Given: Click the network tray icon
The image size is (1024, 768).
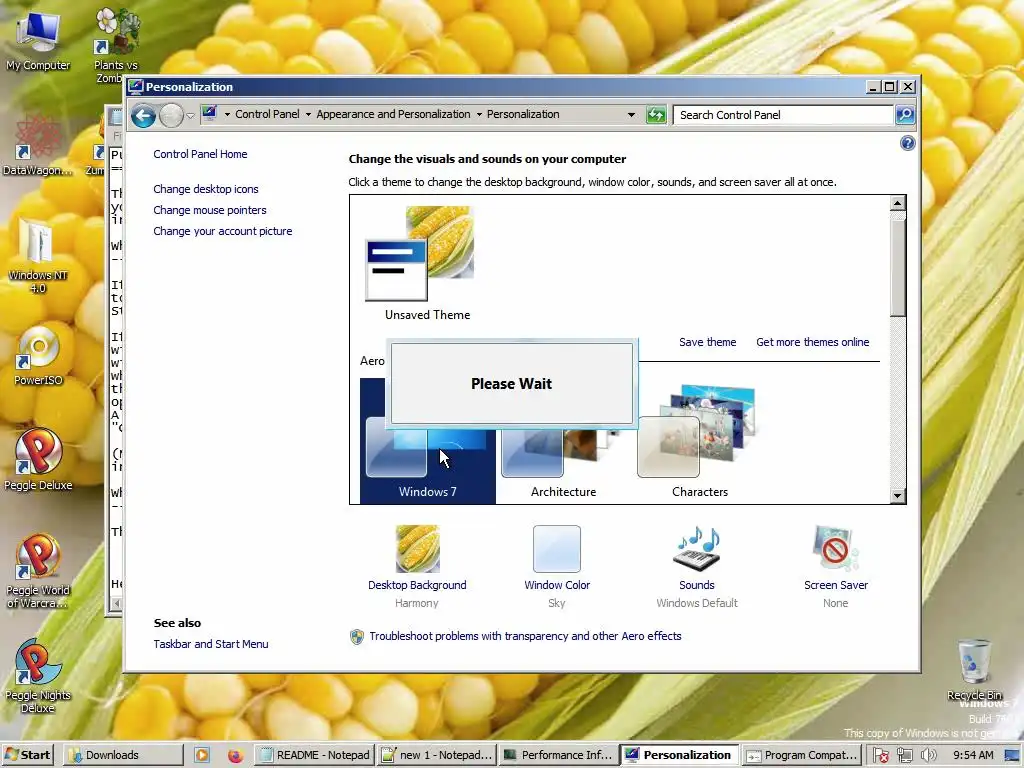Looking at the screenshot, I should point(904,756).
